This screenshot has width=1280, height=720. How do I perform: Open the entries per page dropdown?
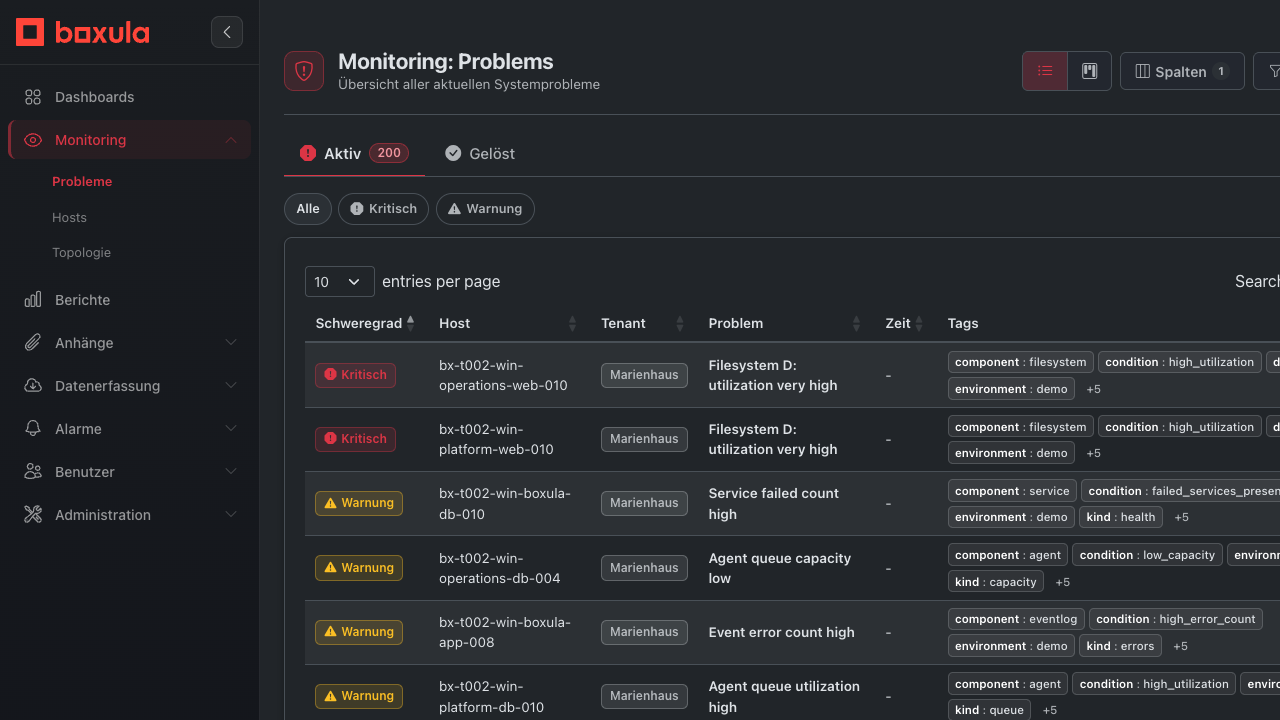340,282
